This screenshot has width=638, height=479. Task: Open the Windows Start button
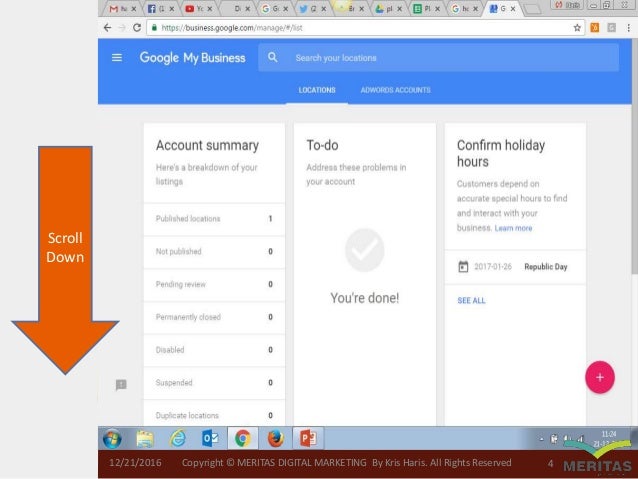click(112, 439)
